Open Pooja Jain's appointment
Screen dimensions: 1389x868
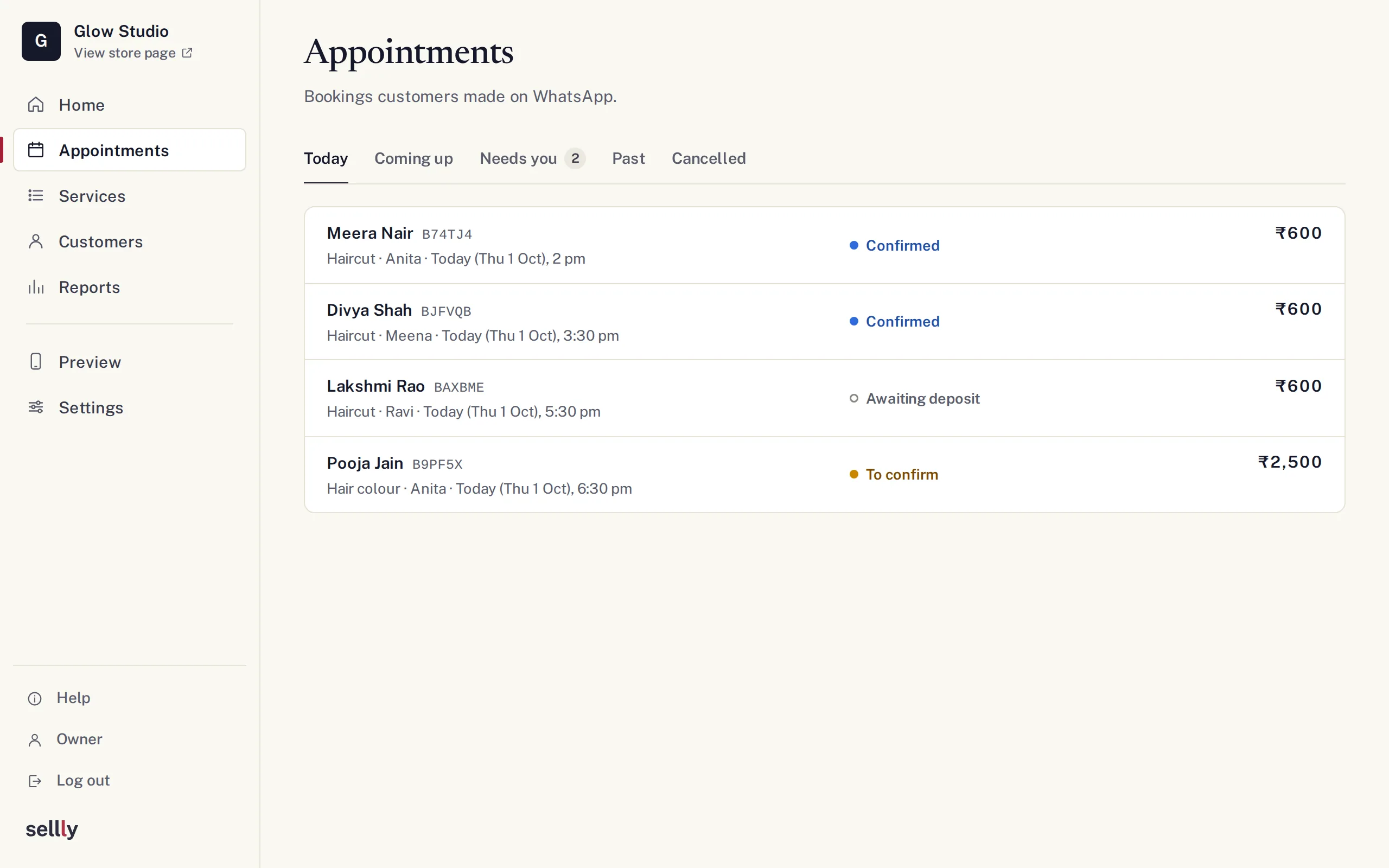[x=824, y=475]
